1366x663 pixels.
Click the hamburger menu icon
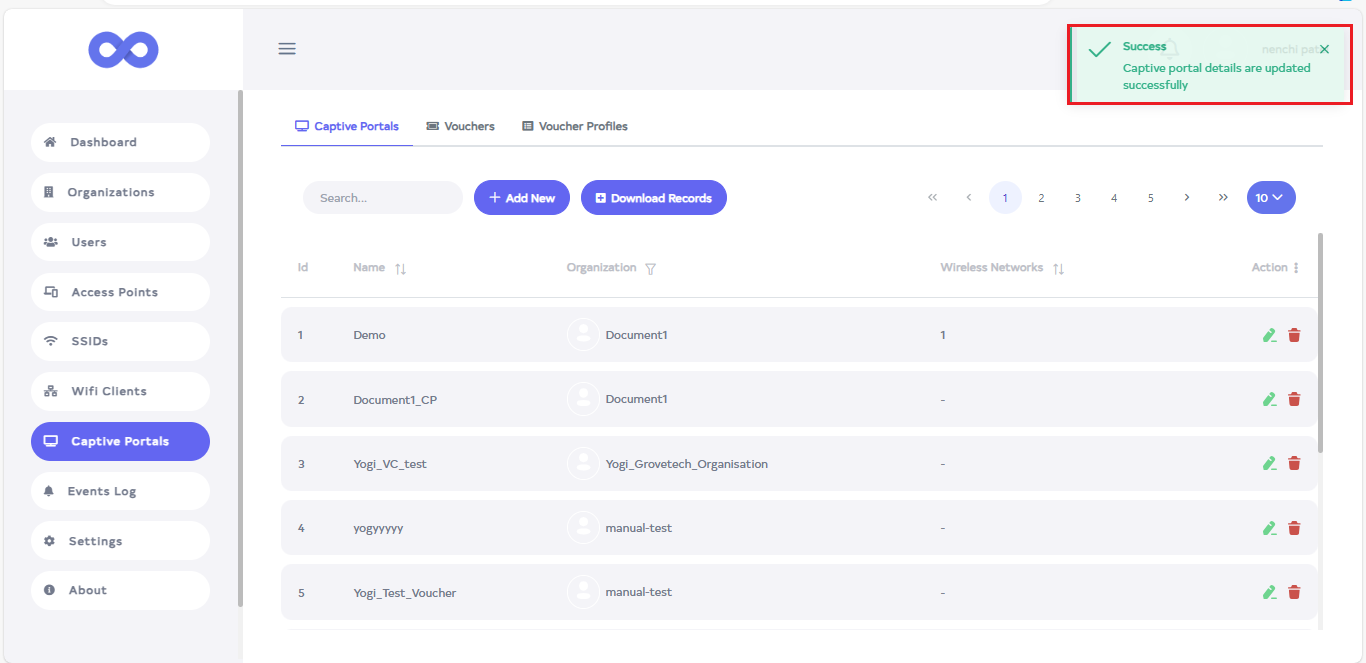coord(287,49)
